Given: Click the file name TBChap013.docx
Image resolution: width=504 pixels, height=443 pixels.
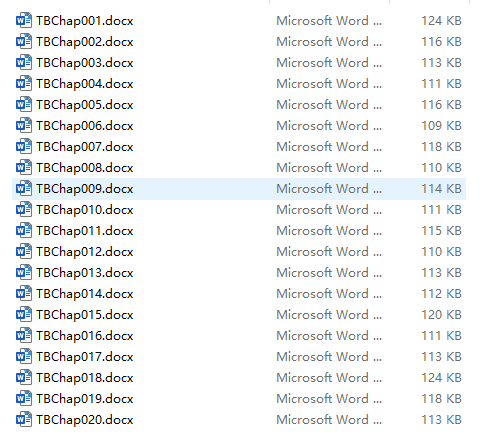Looking at the screenshot, I should click(85, 273).
